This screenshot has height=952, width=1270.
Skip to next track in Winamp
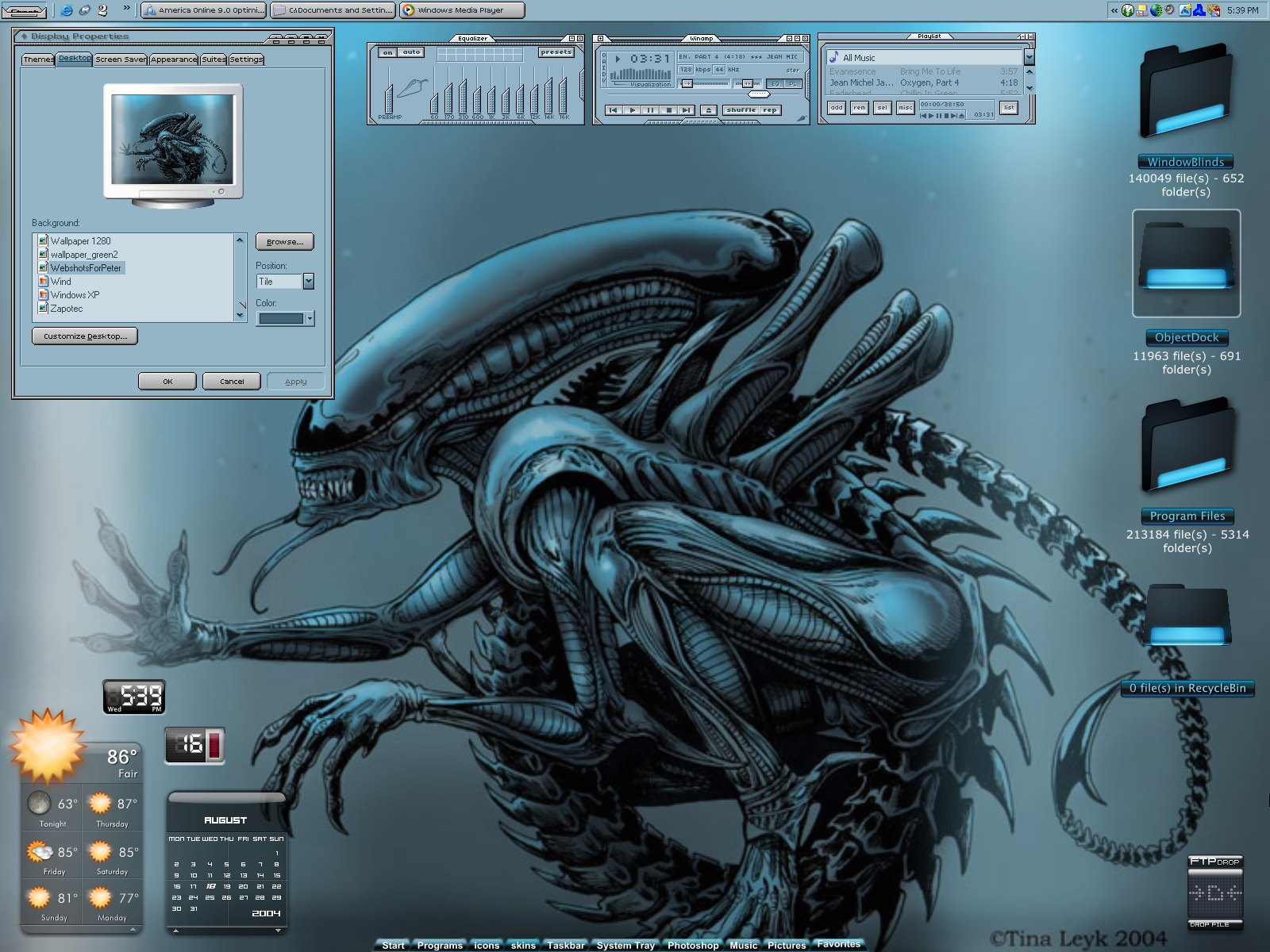pyautogui.click(x=687, y=110)
